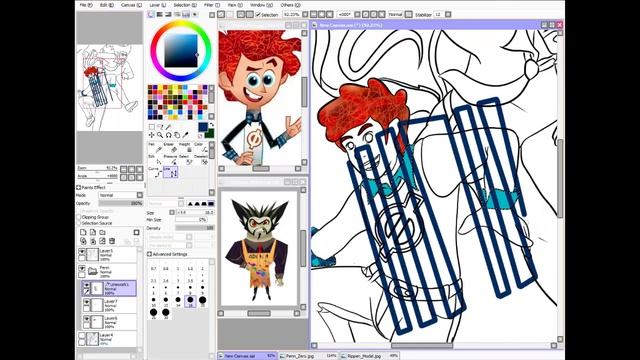Adjust the layer Opacity slider

(x=121, y=203)
